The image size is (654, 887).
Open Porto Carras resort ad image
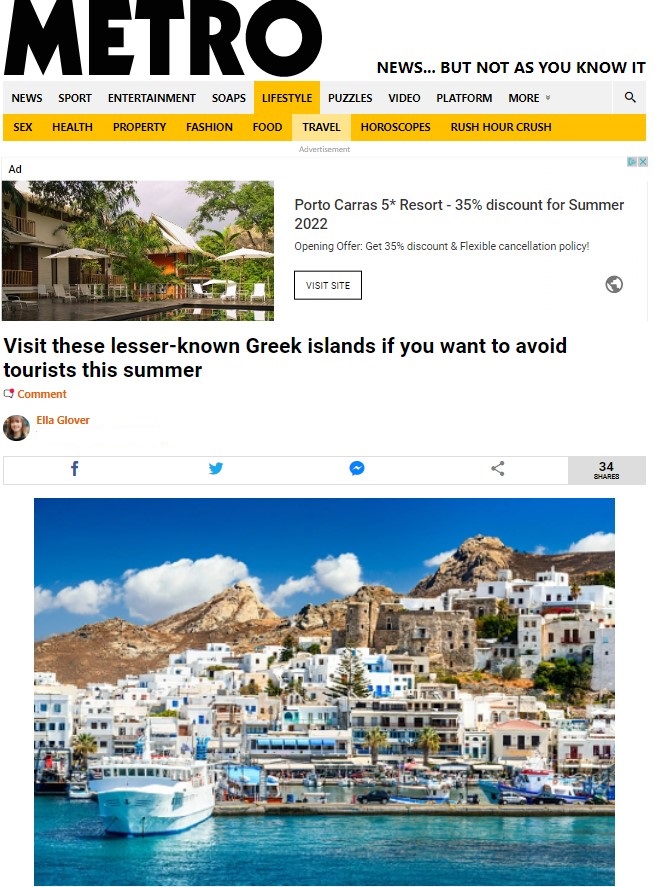138,251
